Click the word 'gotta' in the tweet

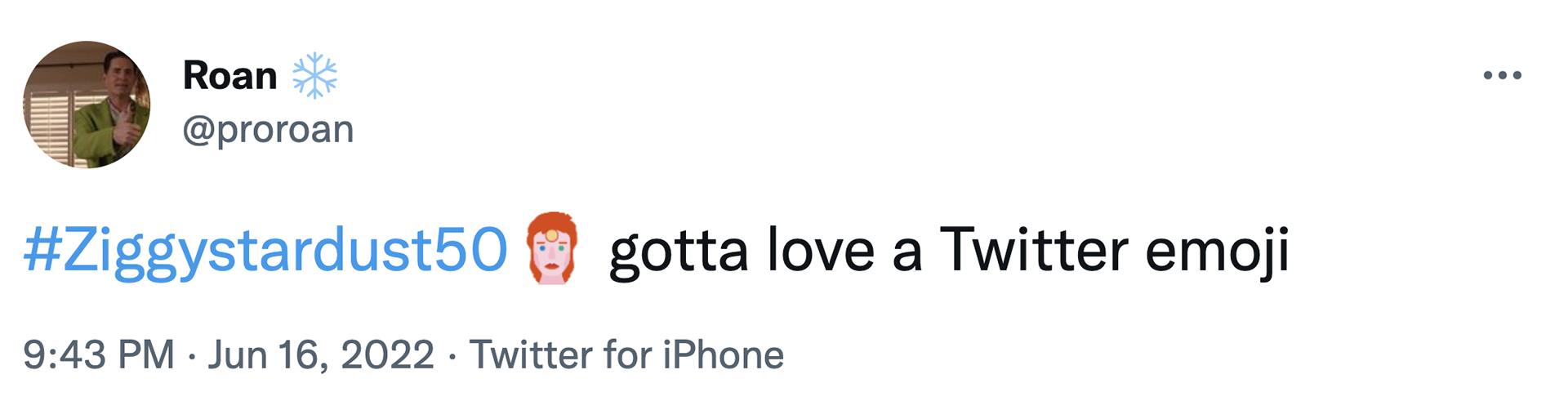click(x=678, y=252)
